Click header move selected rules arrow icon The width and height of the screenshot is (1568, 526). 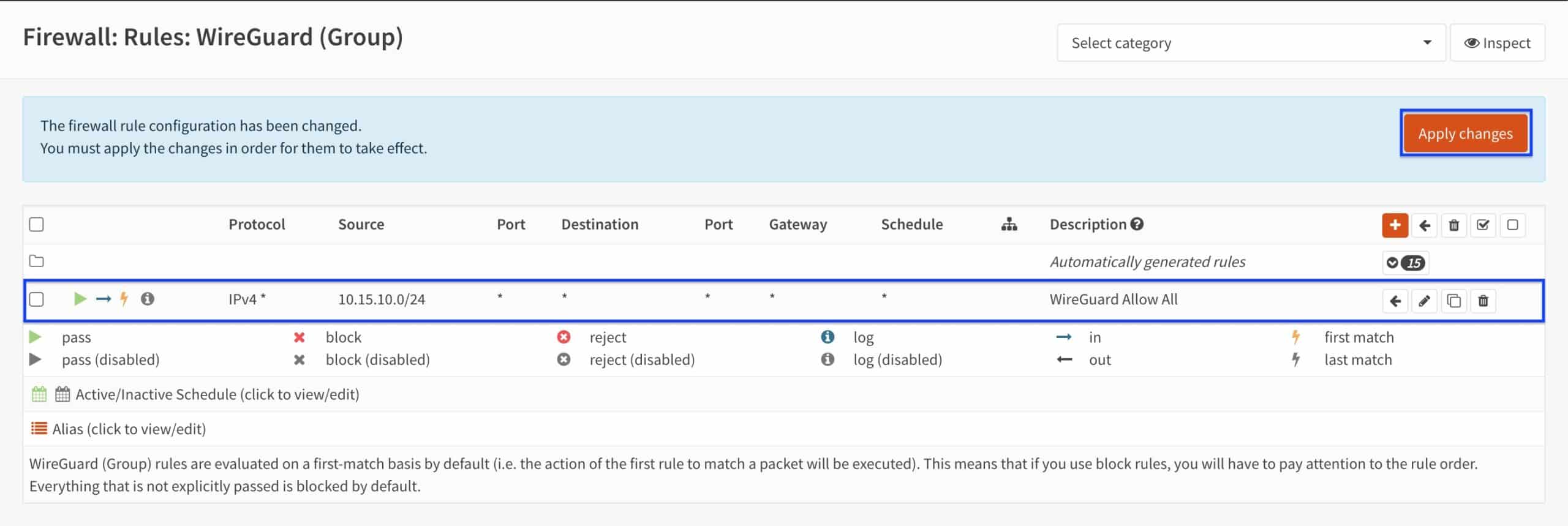pyautogui.click(x=1425, y=225)
